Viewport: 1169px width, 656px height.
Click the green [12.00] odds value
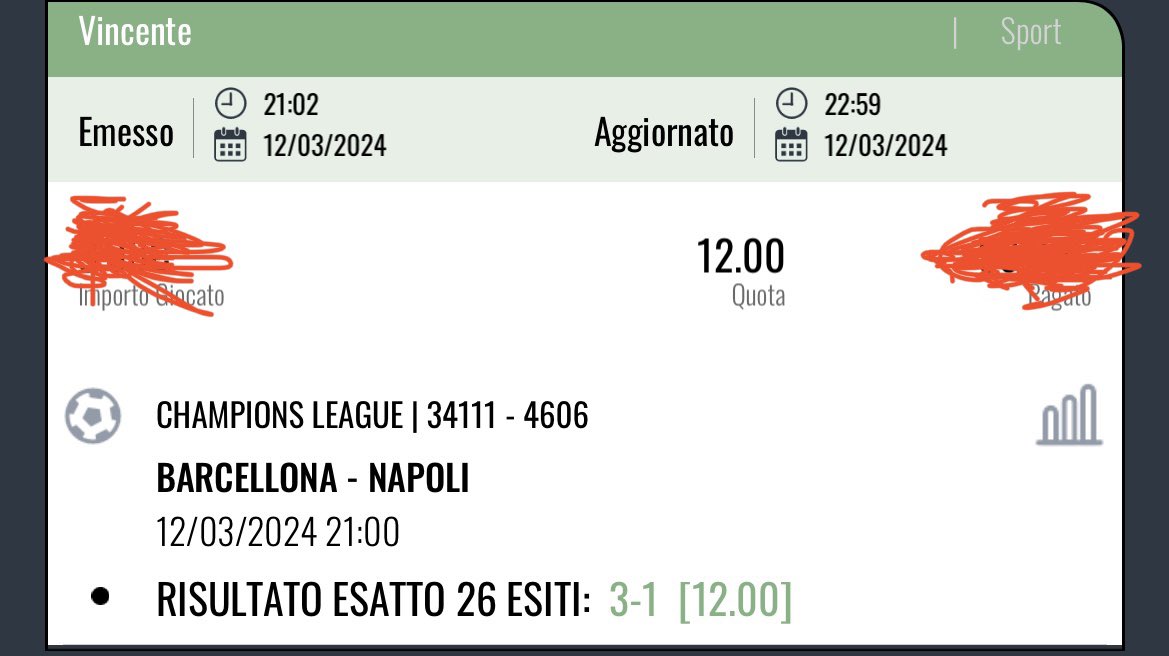pos(735,599)
